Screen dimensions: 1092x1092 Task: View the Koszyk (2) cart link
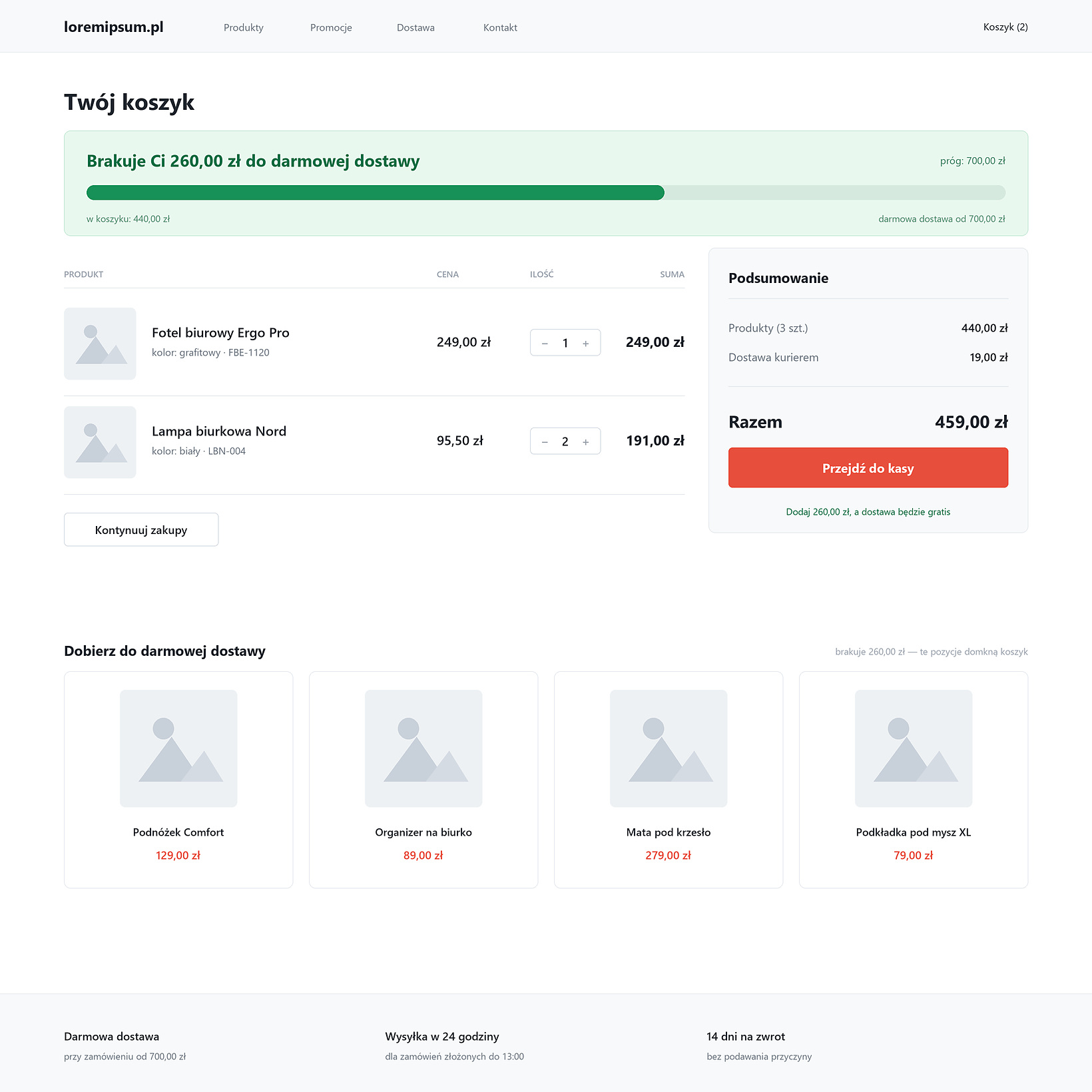coord(1005,27)
